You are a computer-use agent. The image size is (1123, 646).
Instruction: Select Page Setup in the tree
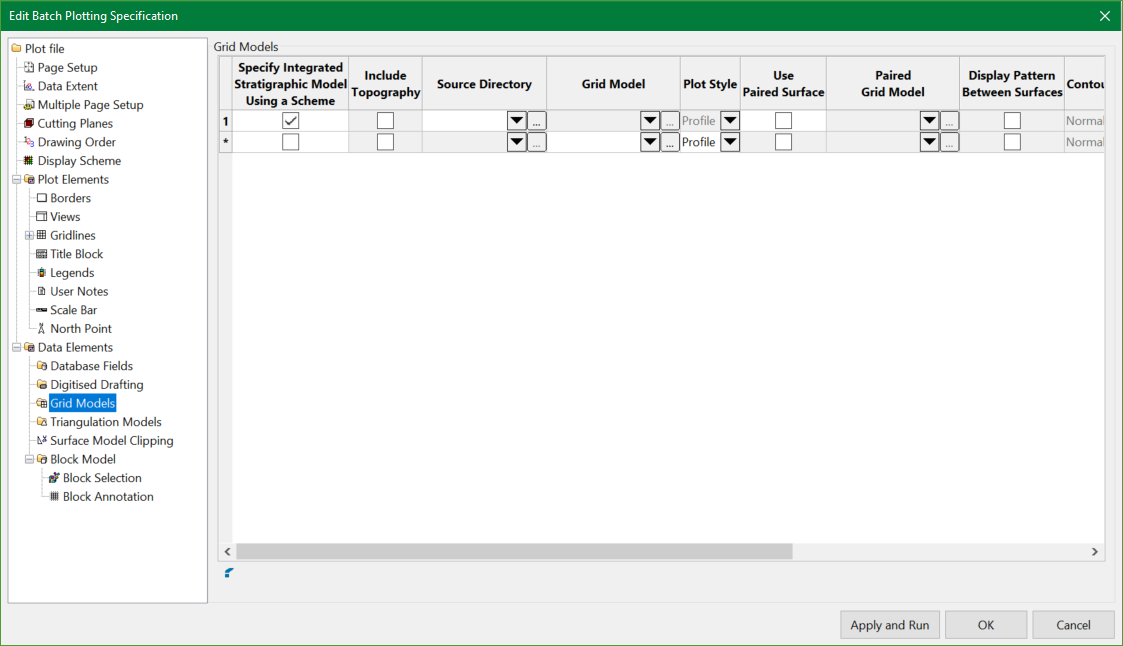click(x=67, y=67)
